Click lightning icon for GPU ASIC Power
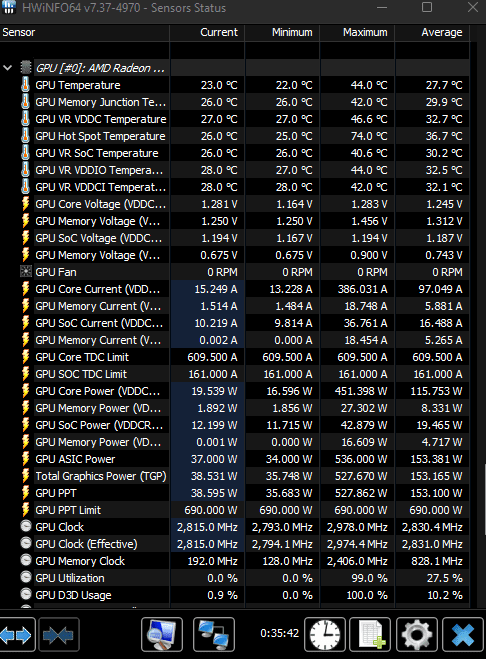Screen dimensions: 486x659 point(26,459)
